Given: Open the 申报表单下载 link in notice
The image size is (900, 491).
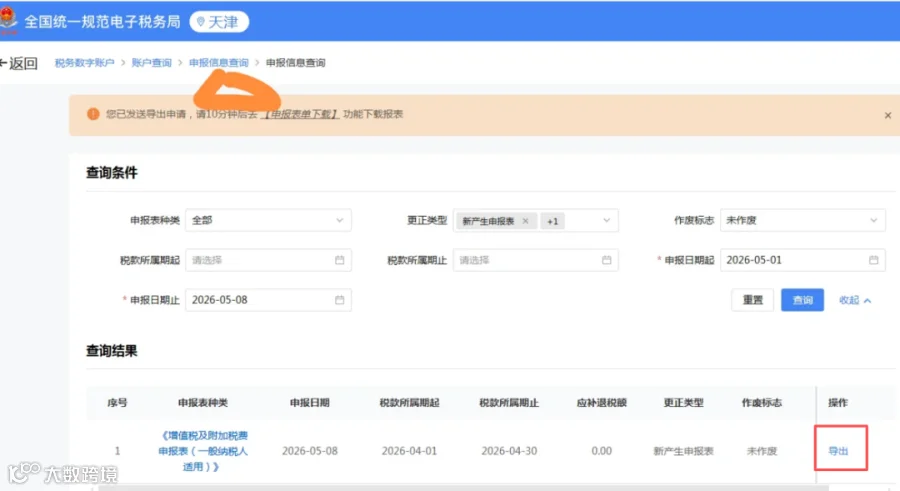Looking at the screenshot, I should pyautogui.click(x=300, y=114).
